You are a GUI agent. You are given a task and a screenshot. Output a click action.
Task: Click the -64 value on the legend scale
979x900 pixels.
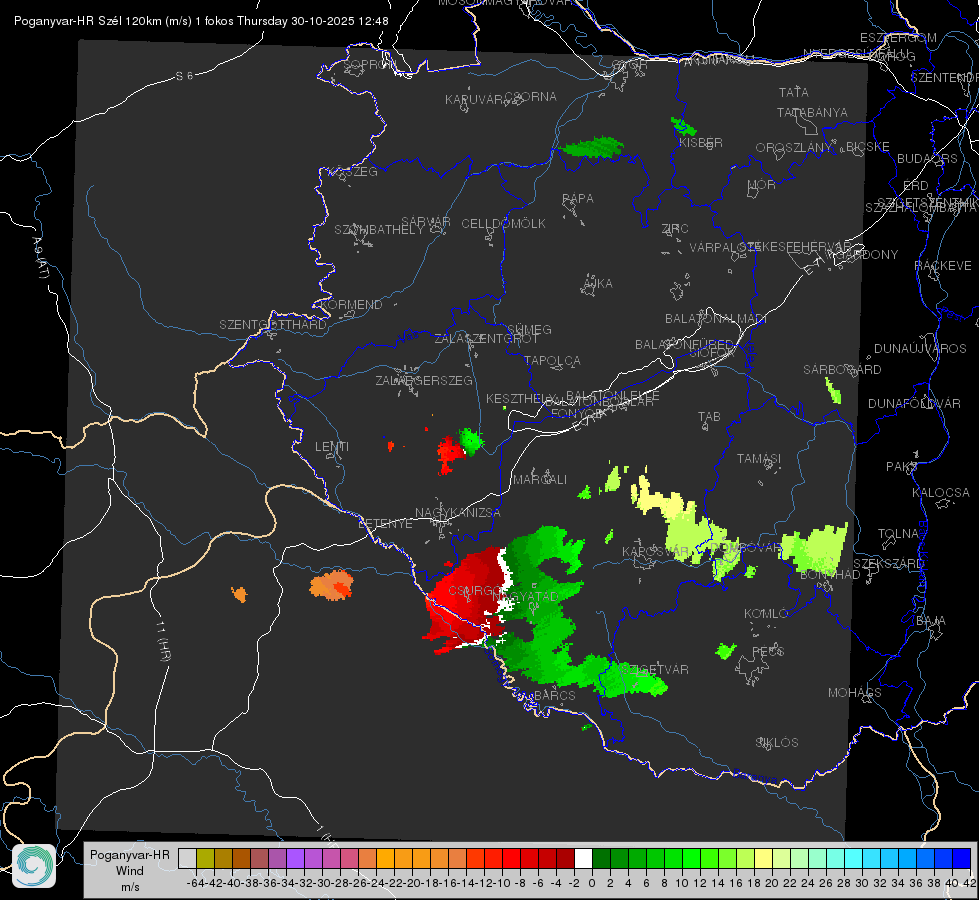click(x=196, y=883)
